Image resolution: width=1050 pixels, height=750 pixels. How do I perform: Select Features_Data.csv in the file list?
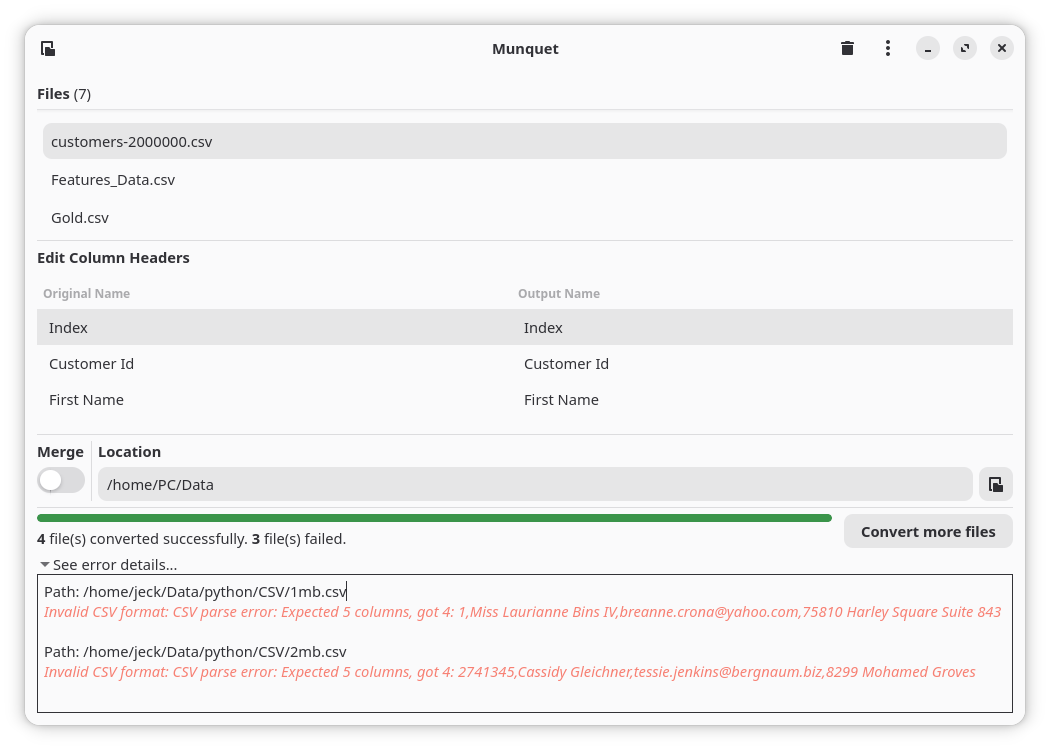click(524, 179)
